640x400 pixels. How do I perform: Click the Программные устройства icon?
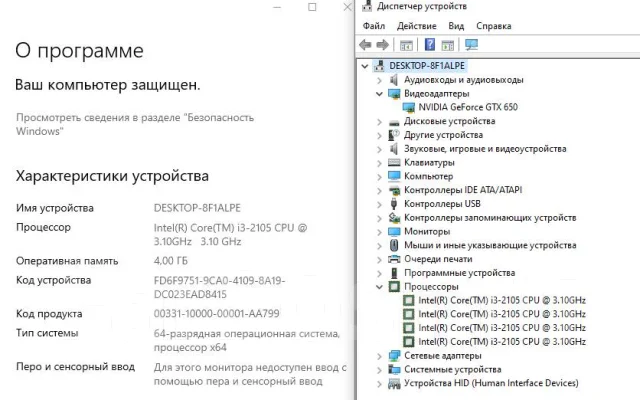tap(394, 273)
